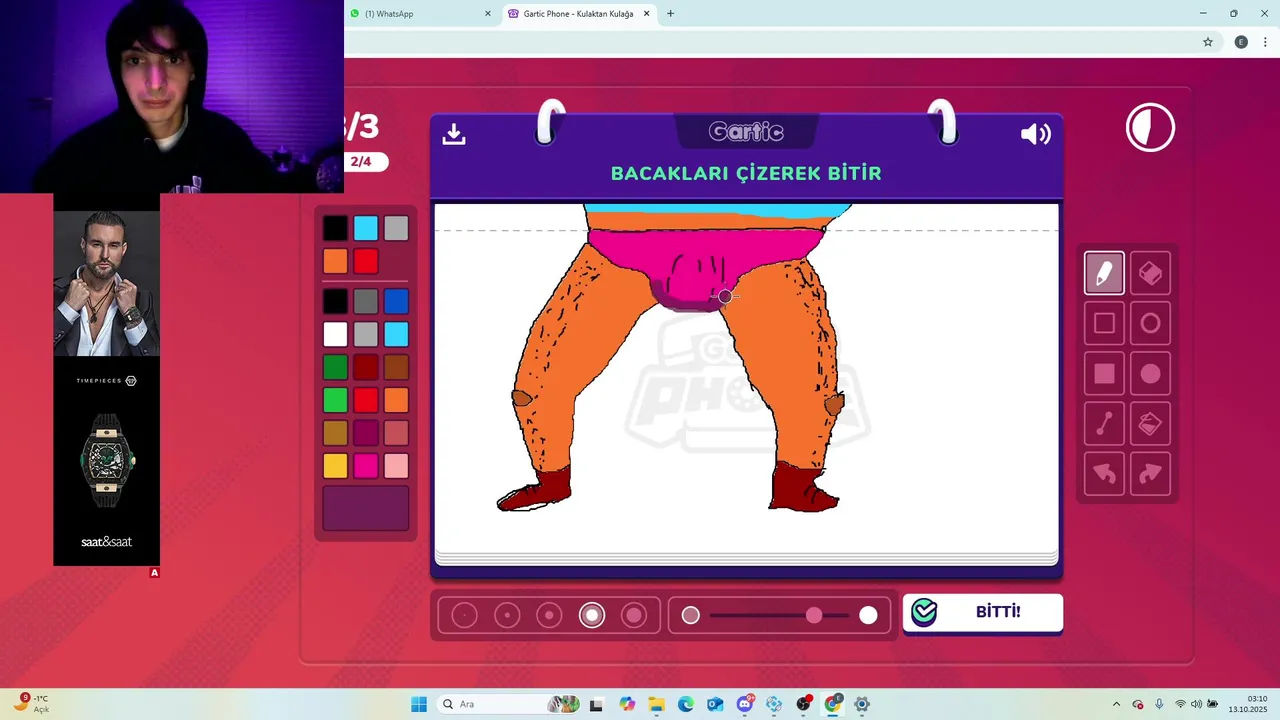Open the volume control in system tray
The width and height of the screenshot is (1280, 720).
(1196, 704)
